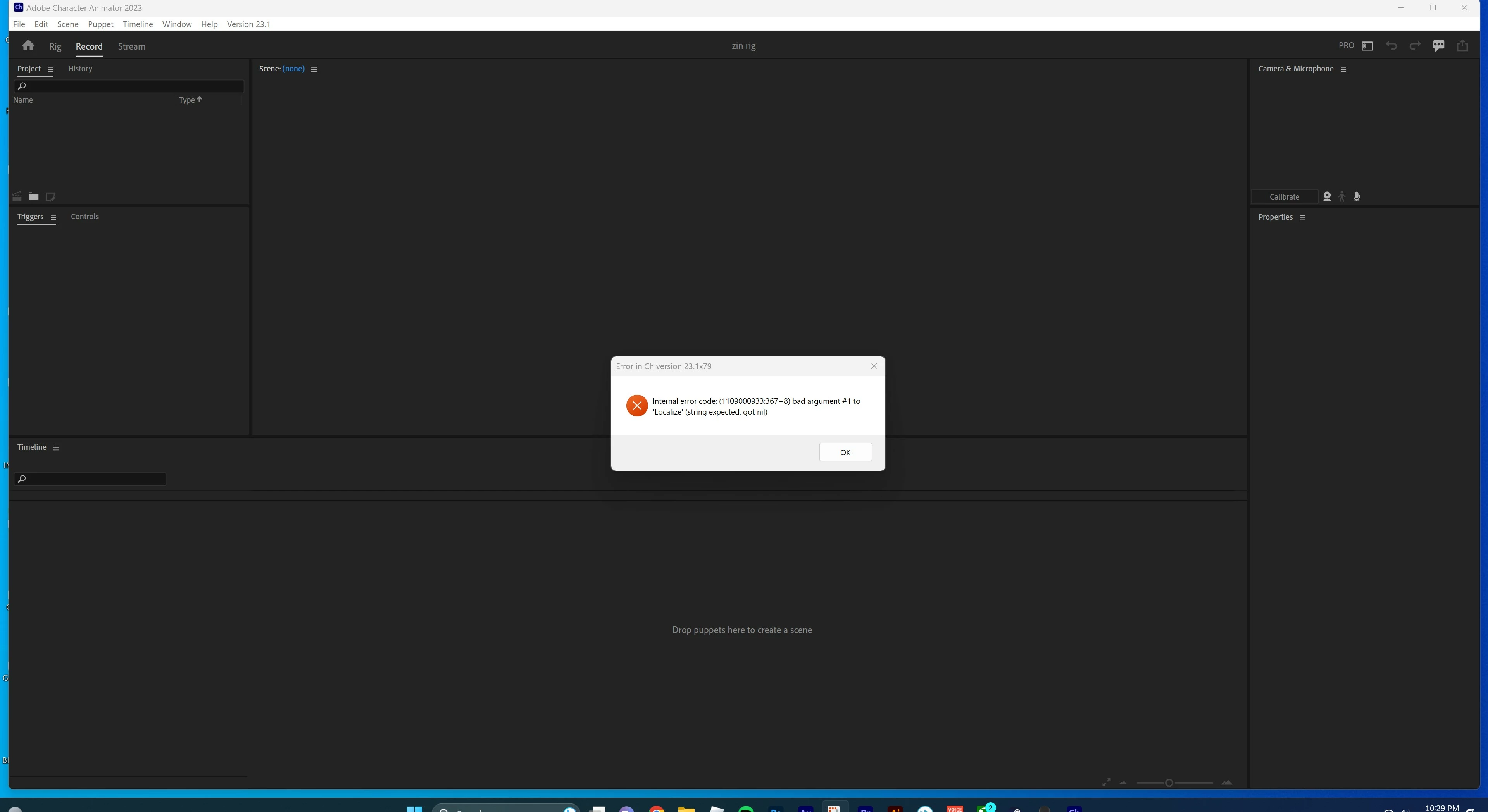Fit timeline to width icon
1488x812 pixels.
[1106, 783]
